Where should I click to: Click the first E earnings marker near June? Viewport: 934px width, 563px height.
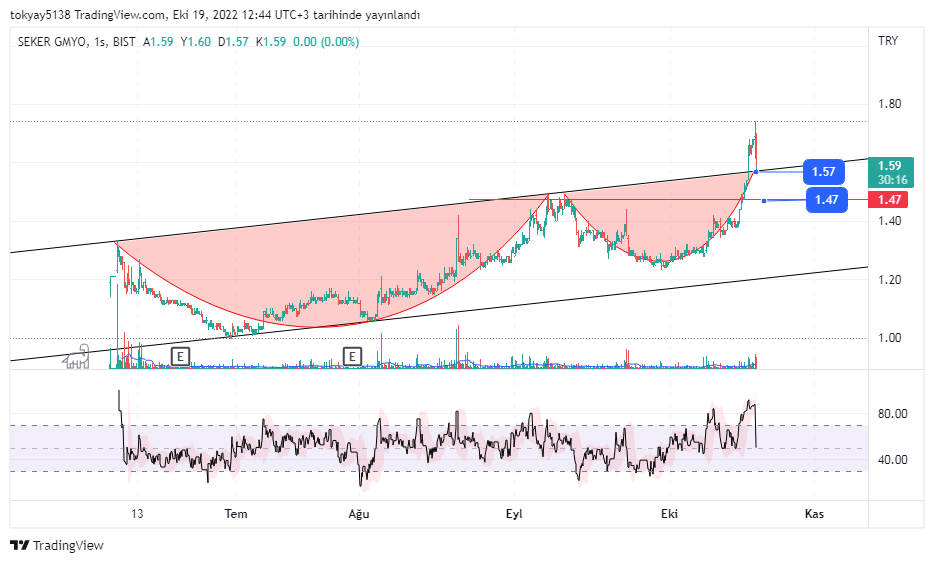coord(180,357)
